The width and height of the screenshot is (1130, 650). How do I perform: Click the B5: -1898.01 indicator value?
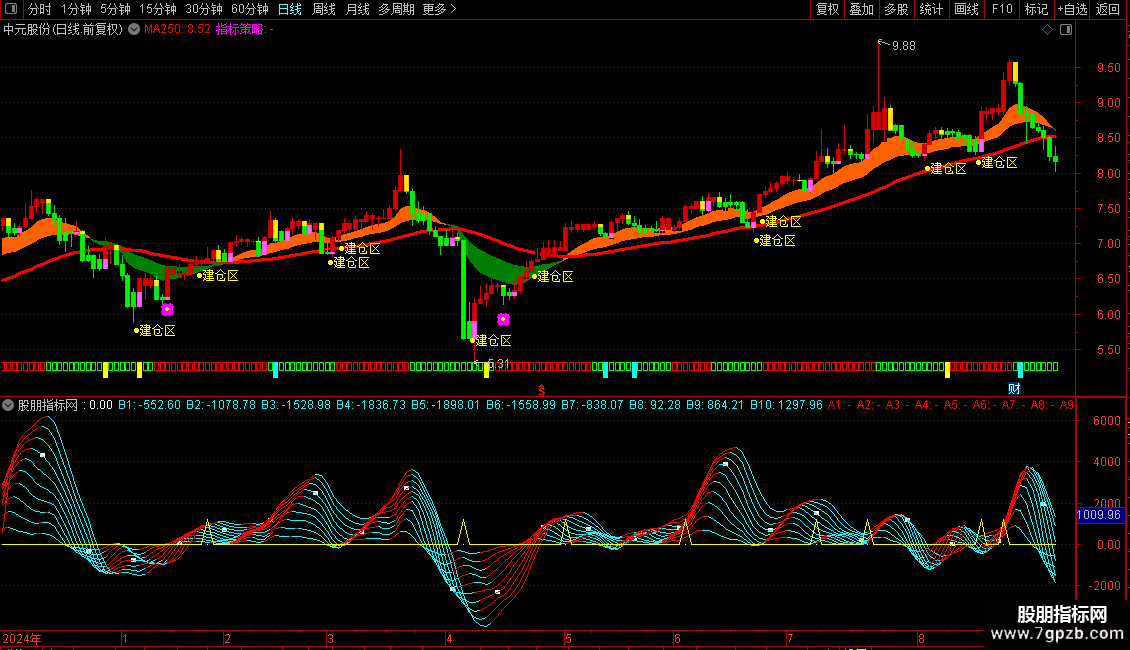coord(445,405)
